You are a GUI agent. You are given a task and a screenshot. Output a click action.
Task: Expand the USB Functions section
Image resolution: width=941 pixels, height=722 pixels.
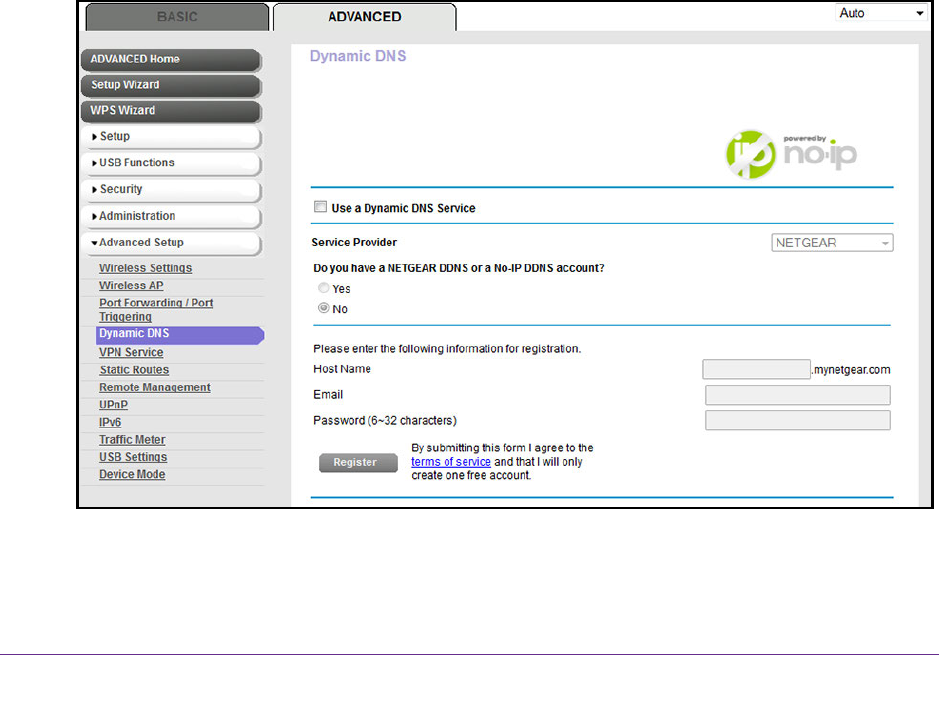(x=171, y=163)
